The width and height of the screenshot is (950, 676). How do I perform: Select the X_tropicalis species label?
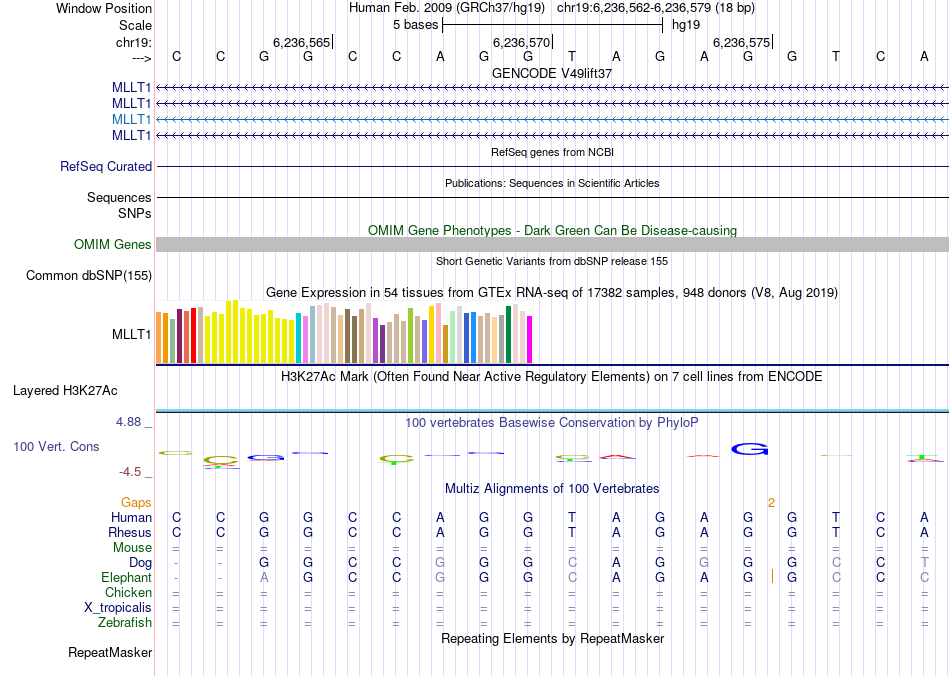tap(118, 608)
